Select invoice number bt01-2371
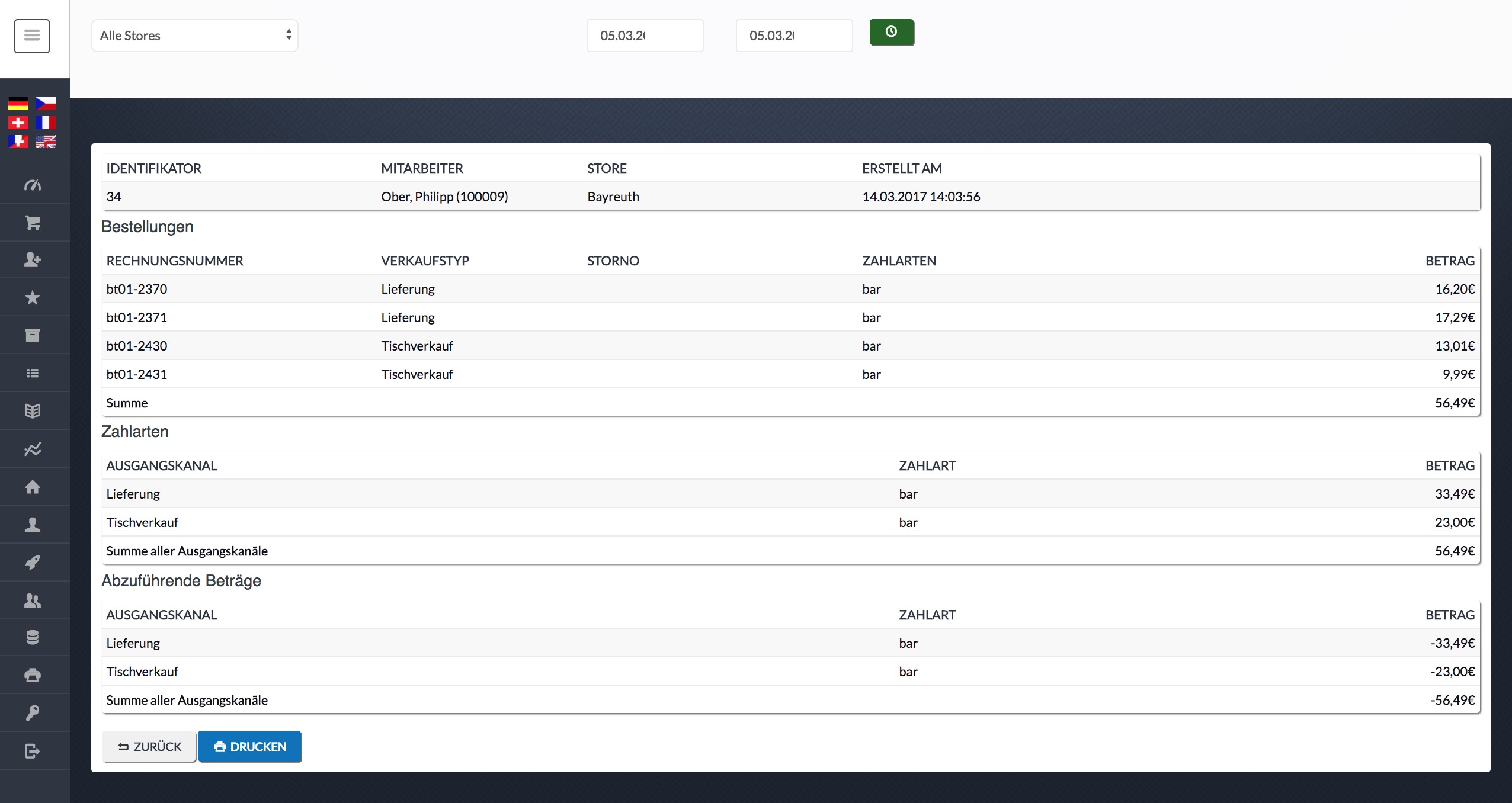 click(137, 317)
